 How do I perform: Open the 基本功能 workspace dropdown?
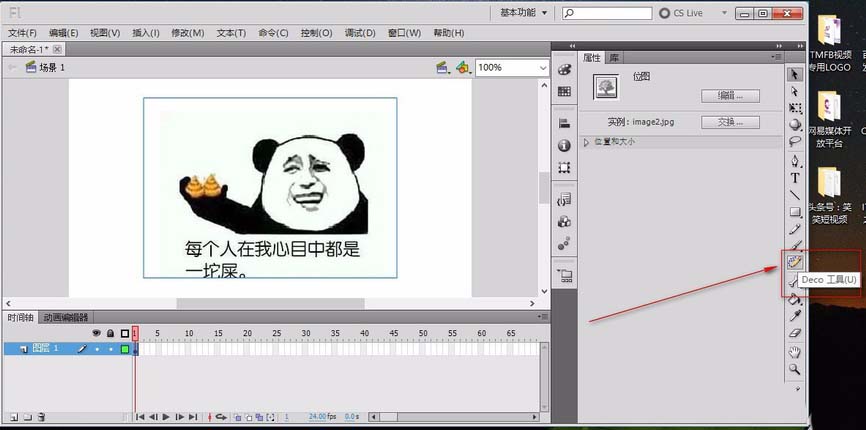coord(524,13)
